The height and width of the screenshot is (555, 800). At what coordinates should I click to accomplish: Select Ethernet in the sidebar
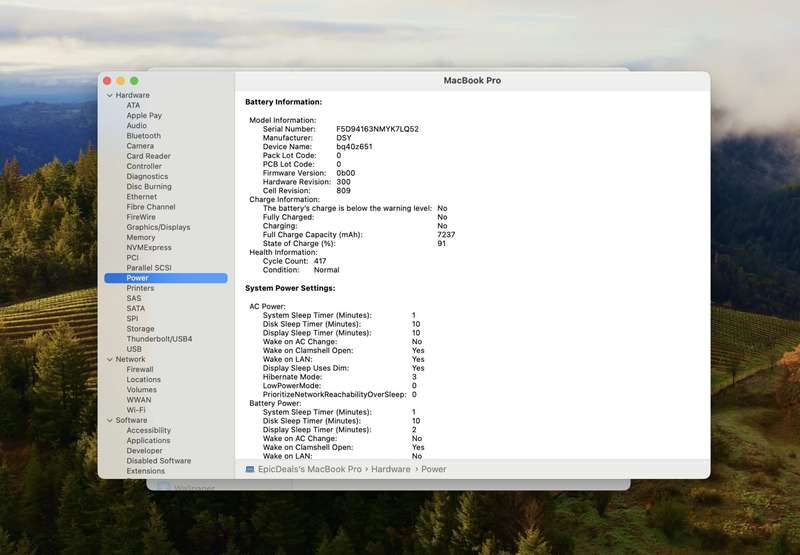141,197
